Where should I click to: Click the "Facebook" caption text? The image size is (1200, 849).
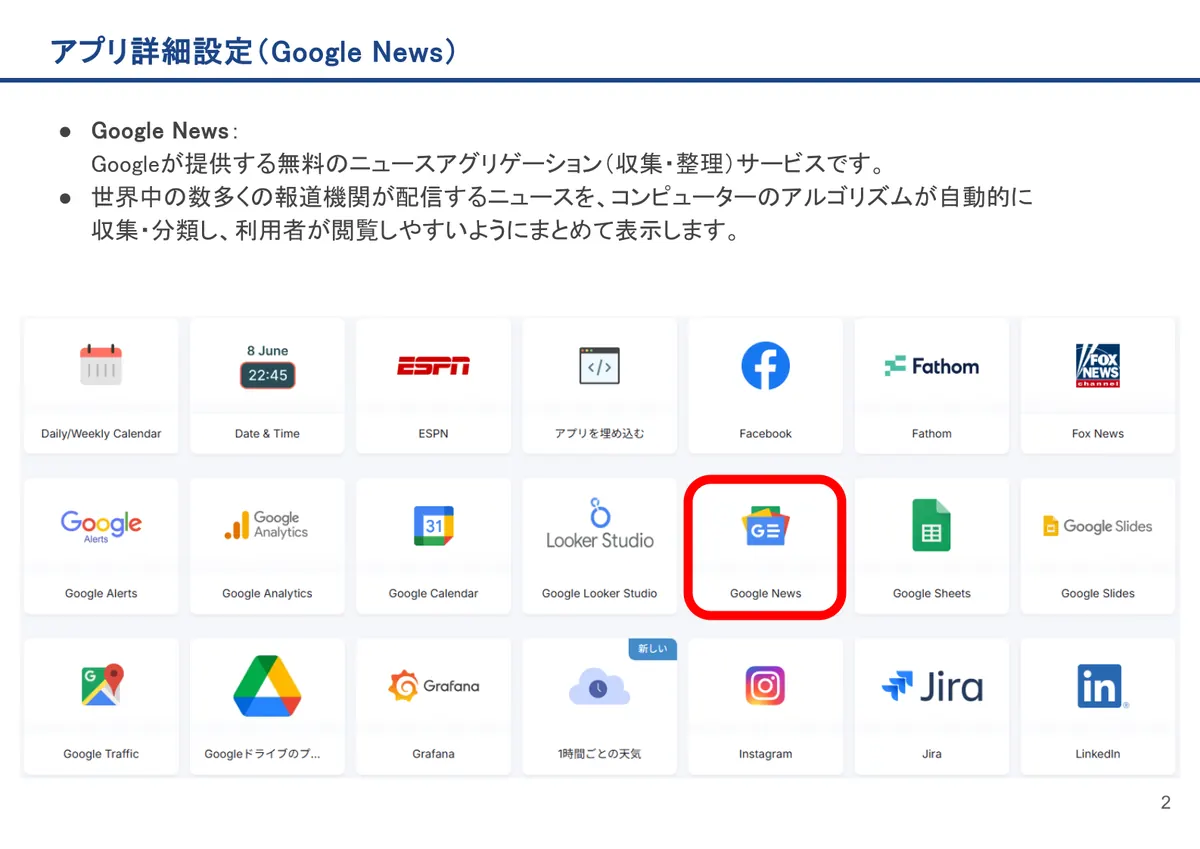coord(765,434)
